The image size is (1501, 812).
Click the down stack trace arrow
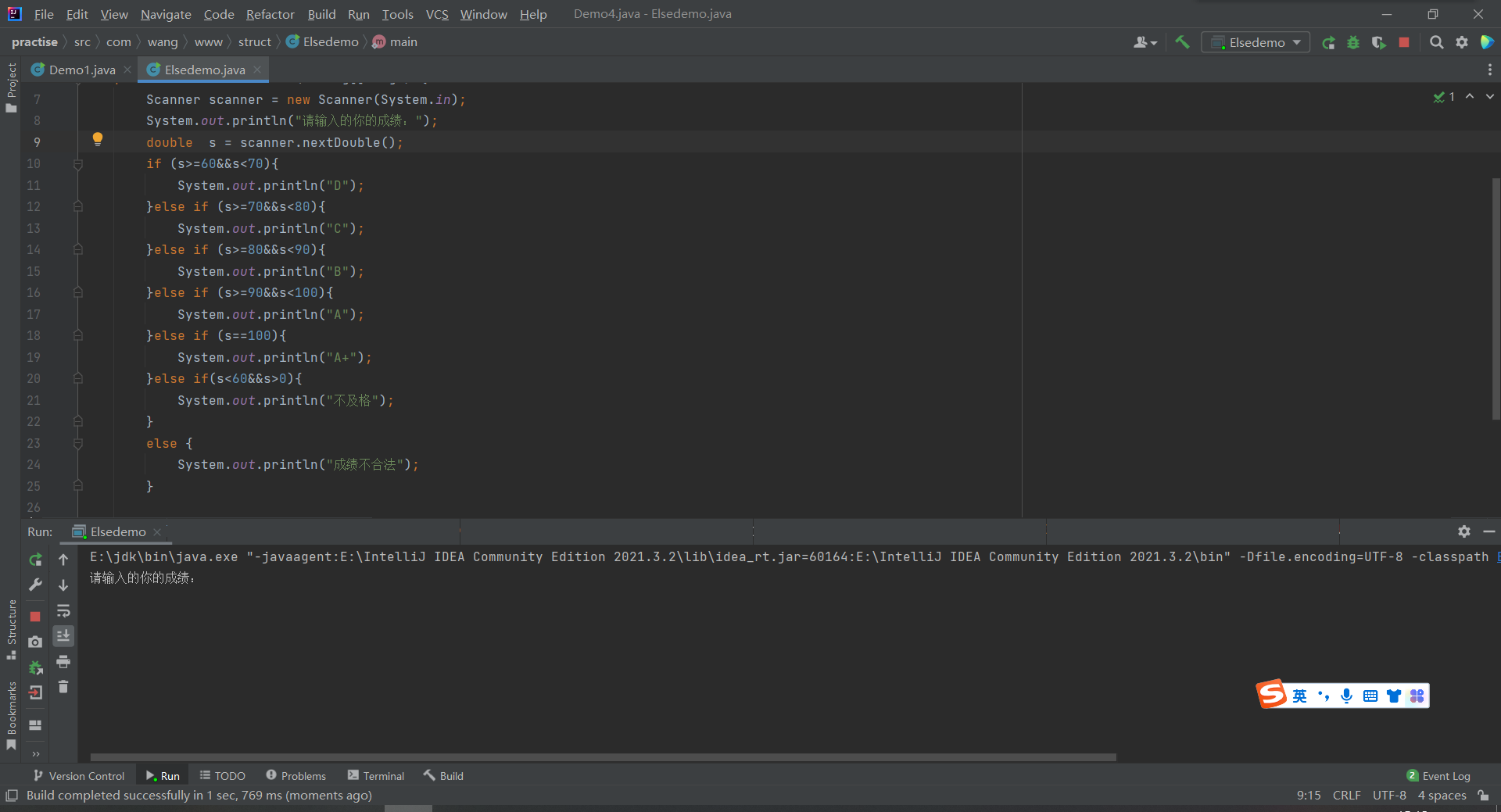(x=63, y=585)
